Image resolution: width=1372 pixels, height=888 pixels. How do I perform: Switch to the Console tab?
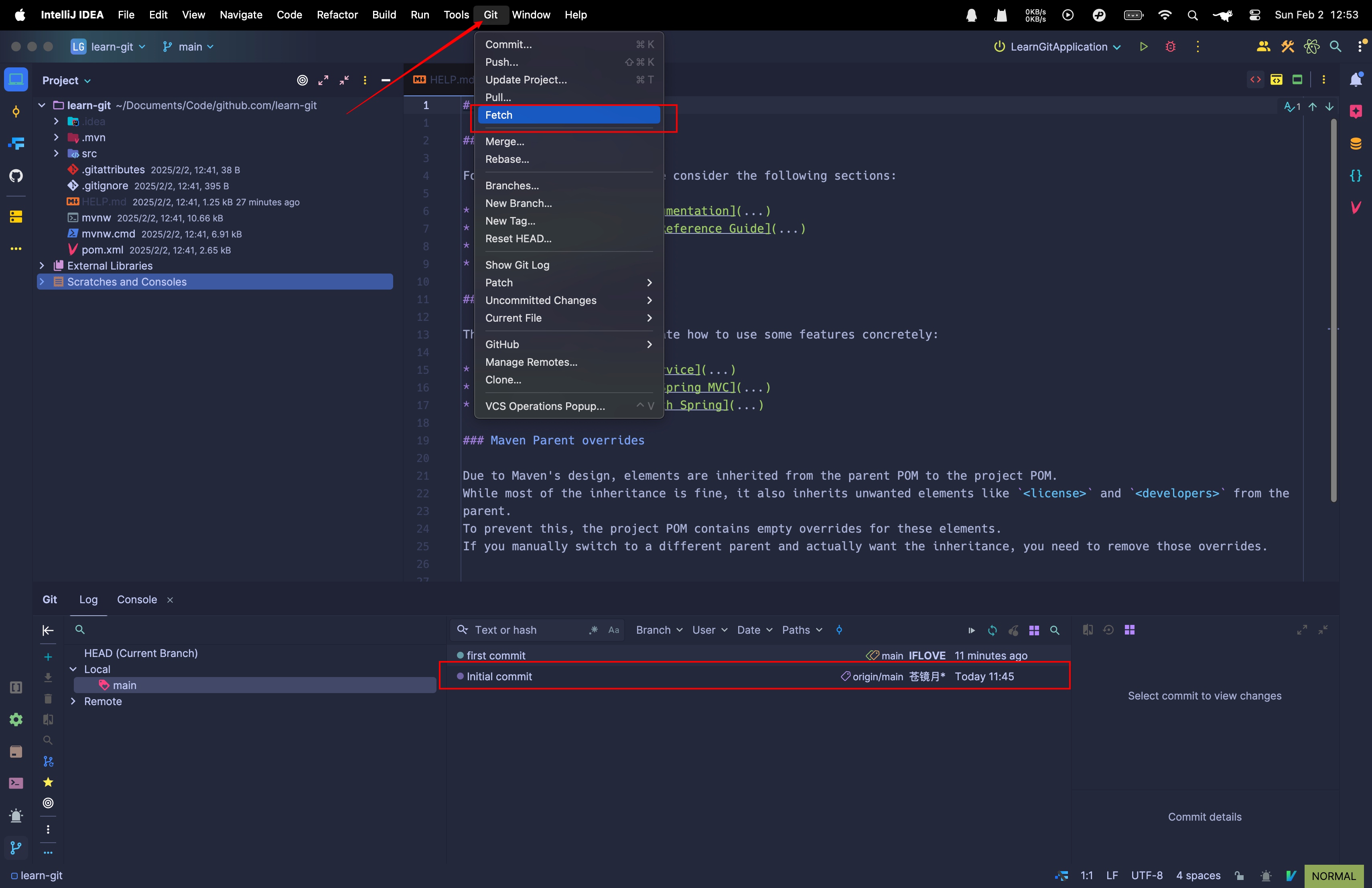(x=137, y=599)
